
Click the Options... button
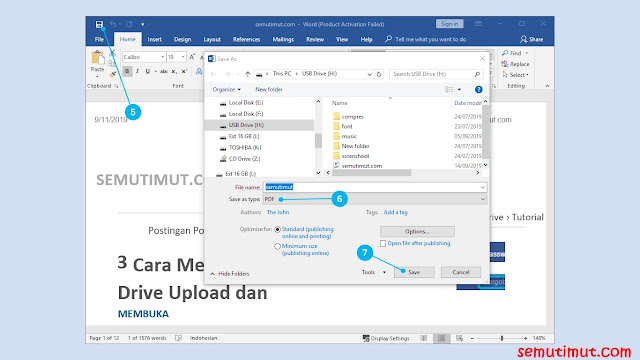(417, 231)
